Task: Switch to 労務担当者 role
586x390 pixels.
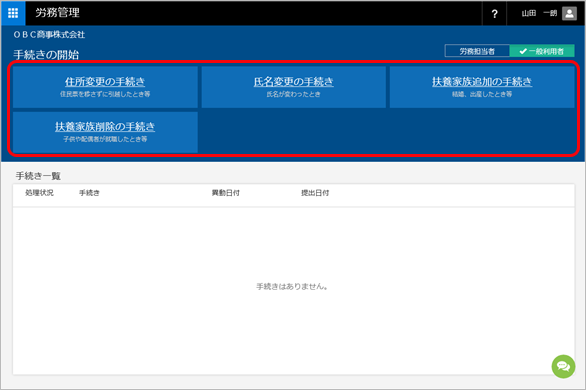Action: [x=477, y=51]
